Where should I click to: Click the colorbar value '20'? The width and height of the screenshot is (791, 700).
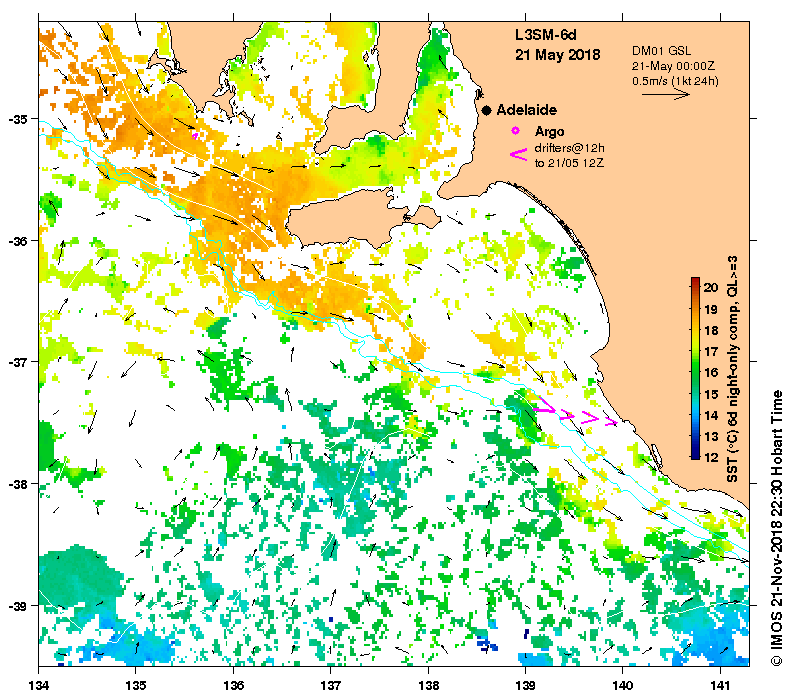click(x=710, y=287)
